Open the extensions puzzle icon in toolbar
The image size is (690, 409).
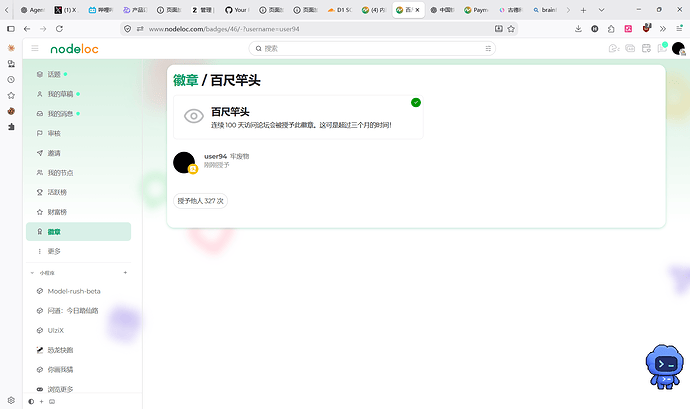tap(611, 29)
